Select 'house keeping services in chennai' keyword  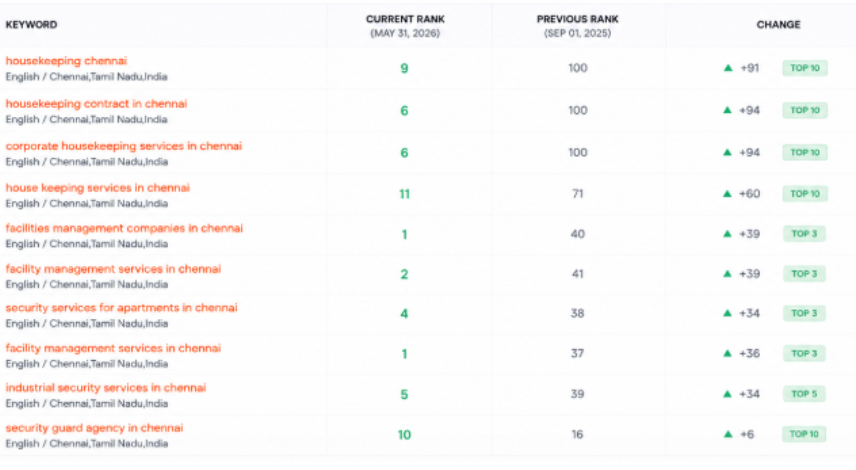coord(98,188)
